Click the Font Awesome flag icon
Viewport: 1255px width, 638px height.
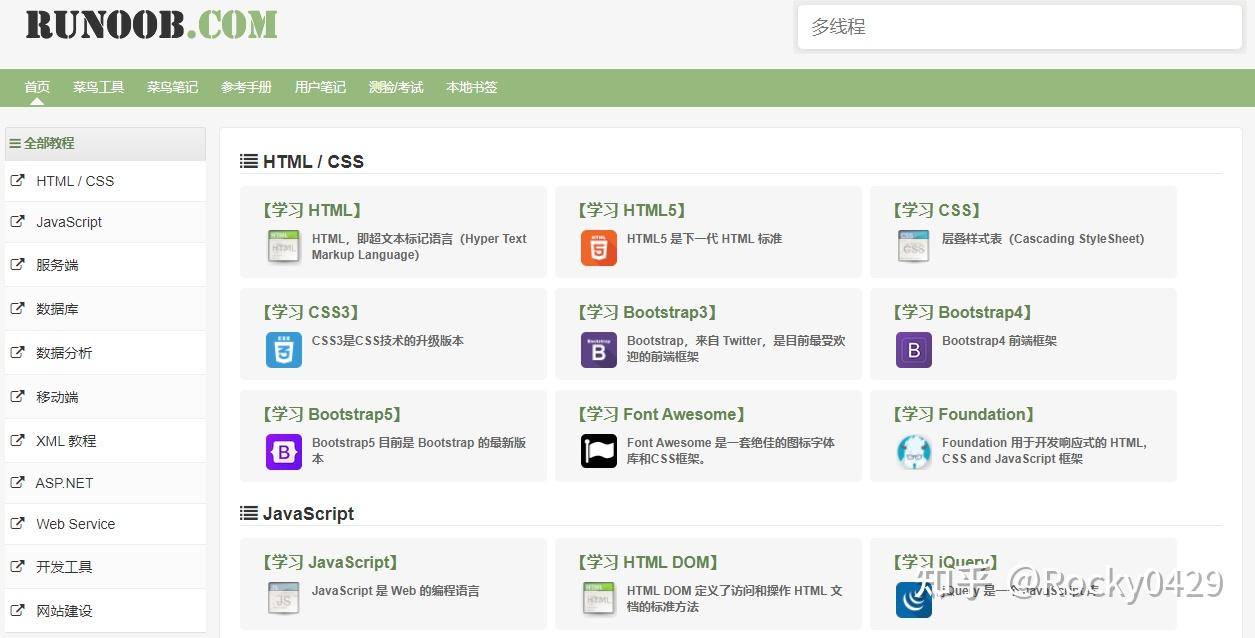(x=599, y=451)
